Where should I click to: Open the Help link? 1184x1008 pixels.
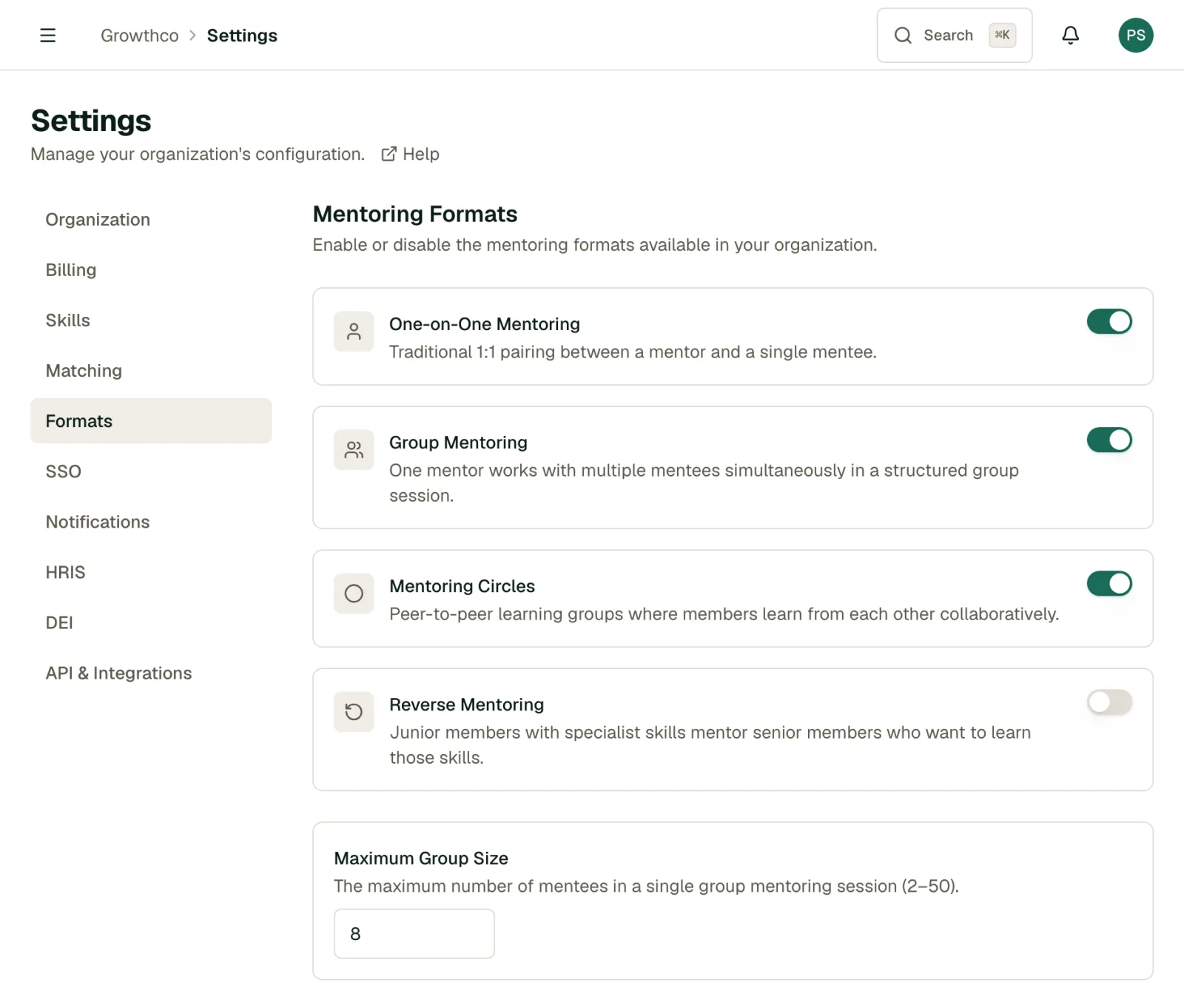410,154
